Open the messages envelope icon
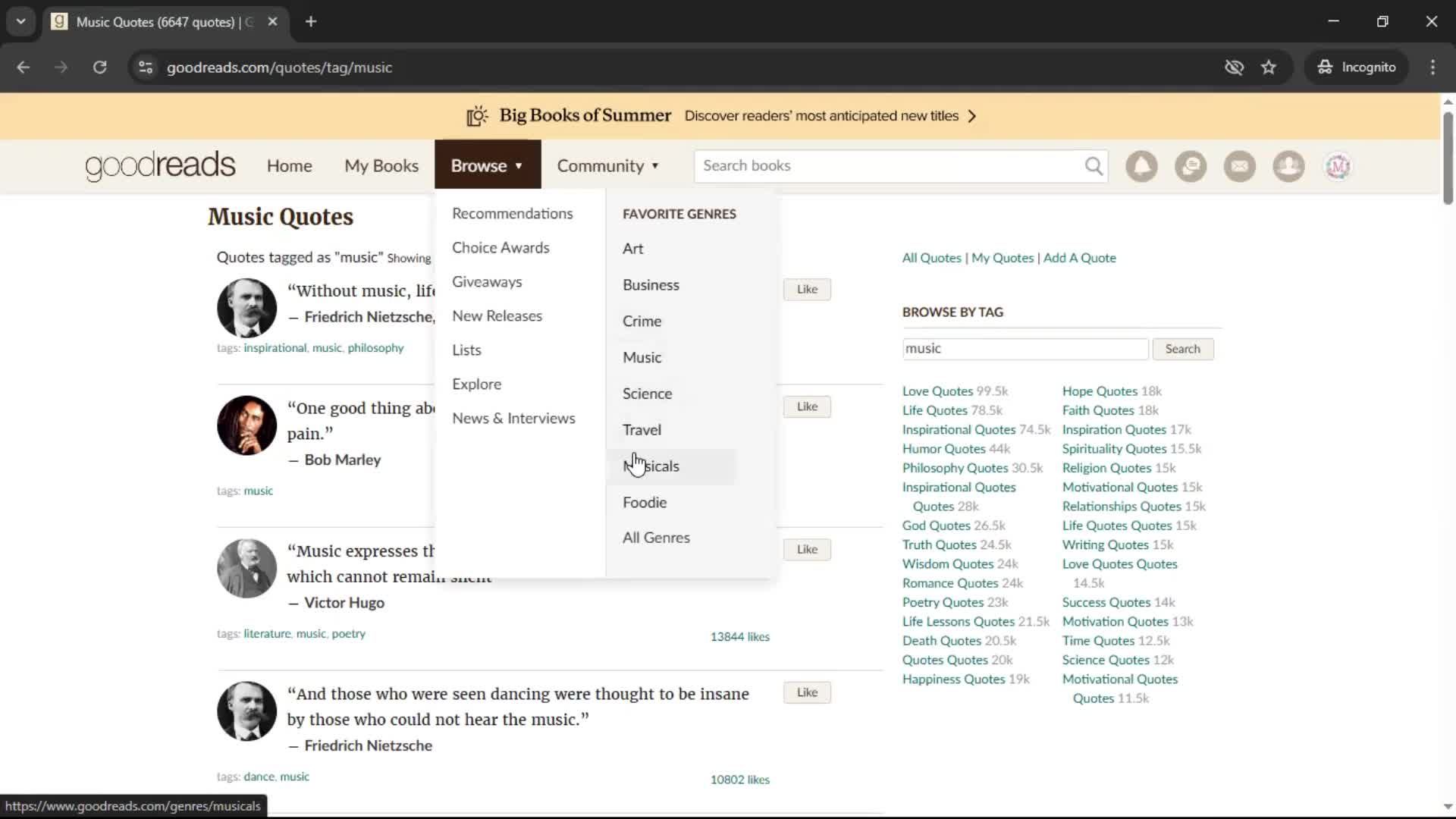This screenshot has height=819, width=1456. (1240, 166)
